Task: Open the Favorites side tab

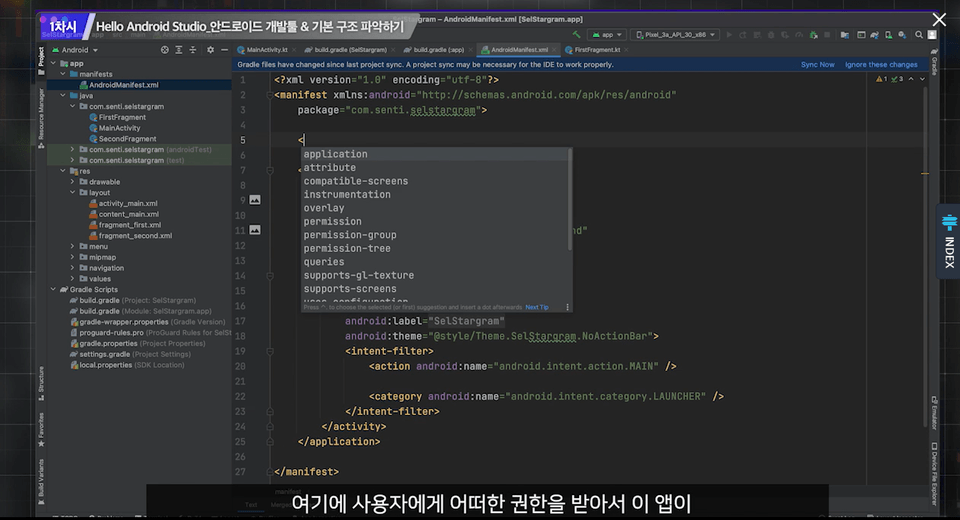Action: point(41,429)
